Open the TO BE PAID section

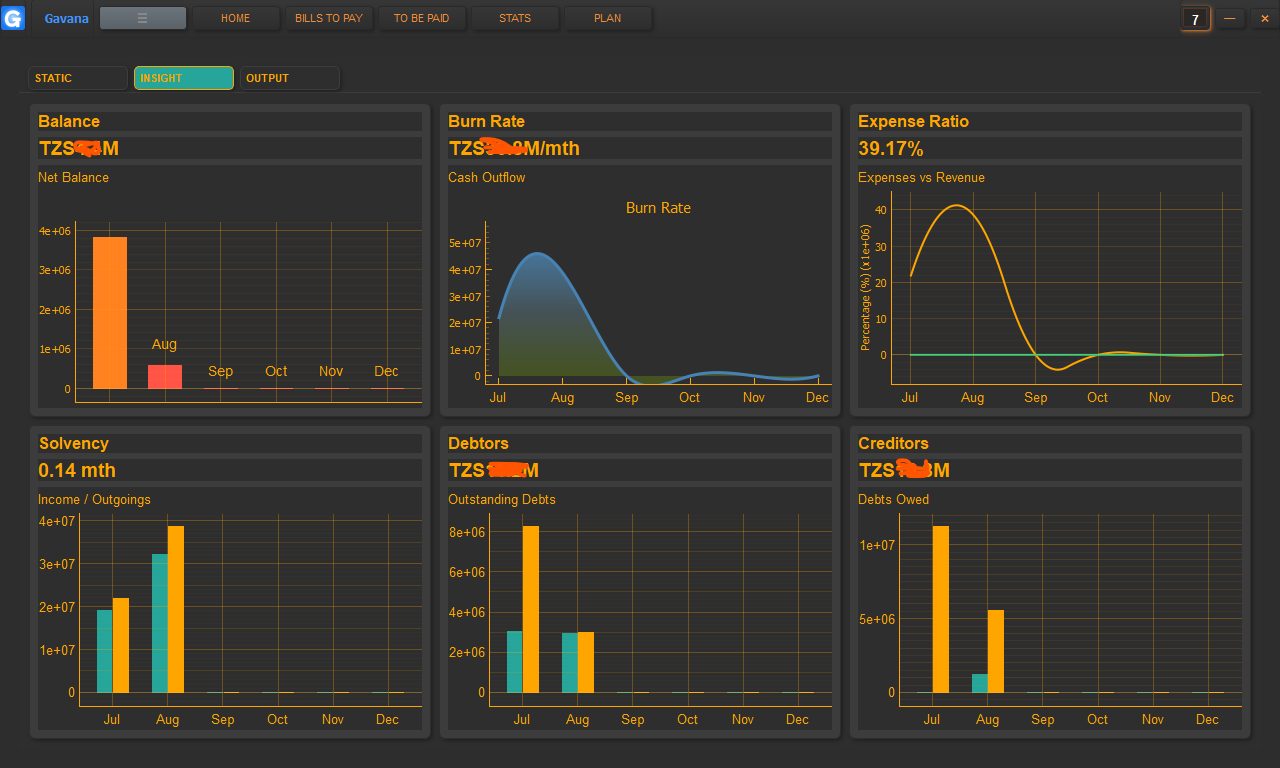422,18
